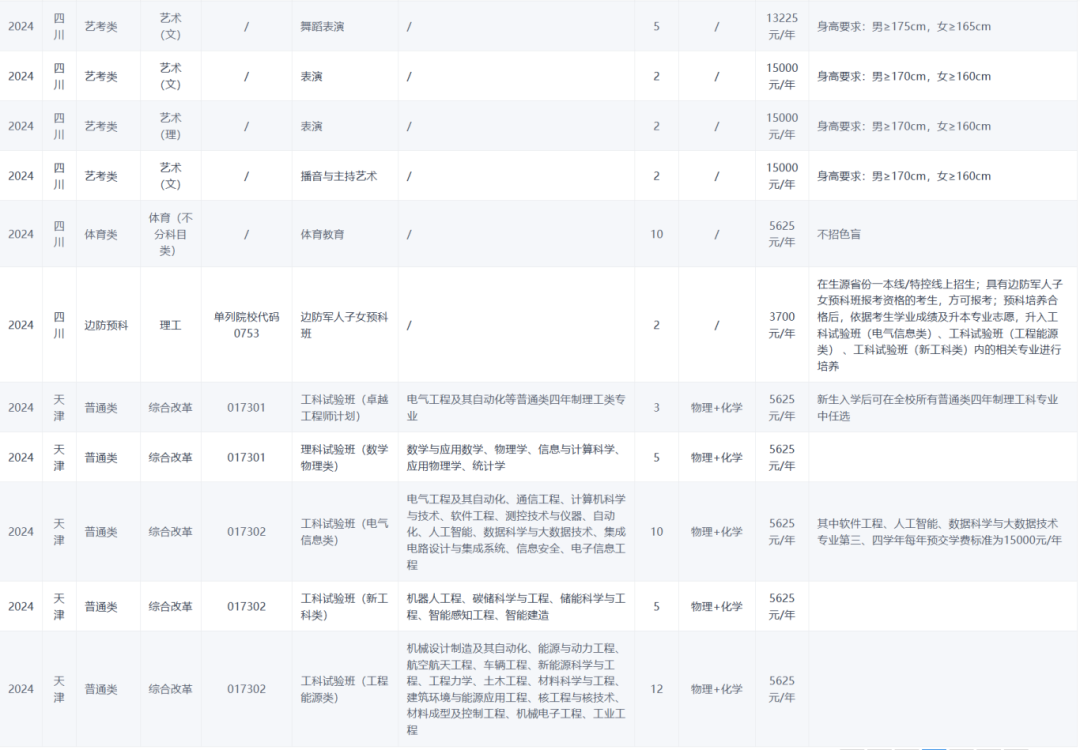Screen dimensions: 1080x750
Task: Click the 边防预科 type cell
Action: point(106,325)
